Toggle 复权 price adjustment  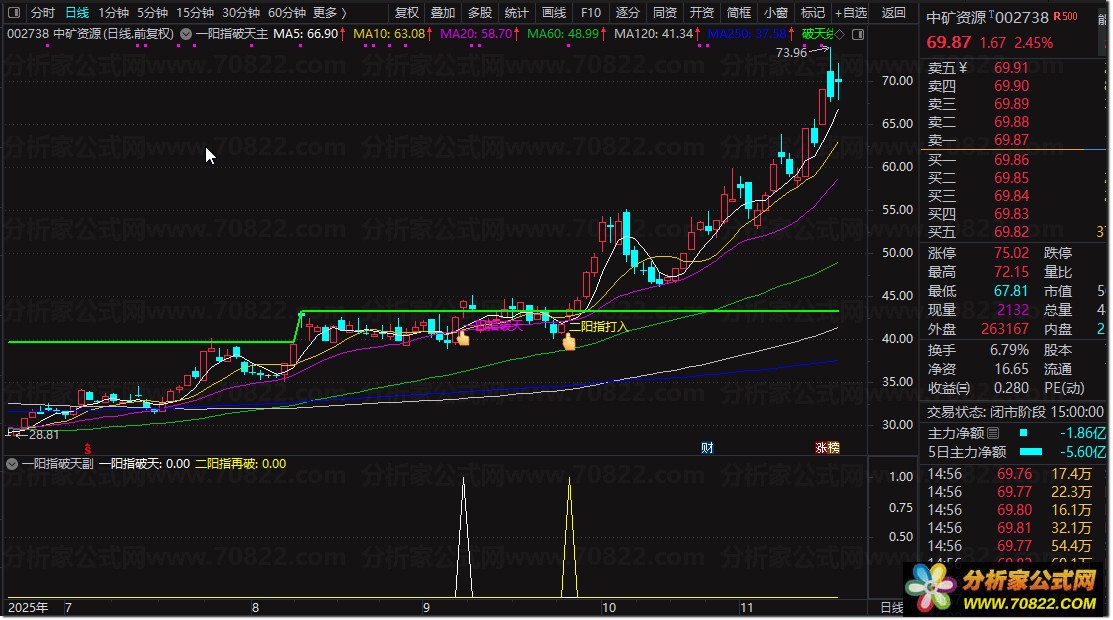pyautogui.click(x=407, y=13)
